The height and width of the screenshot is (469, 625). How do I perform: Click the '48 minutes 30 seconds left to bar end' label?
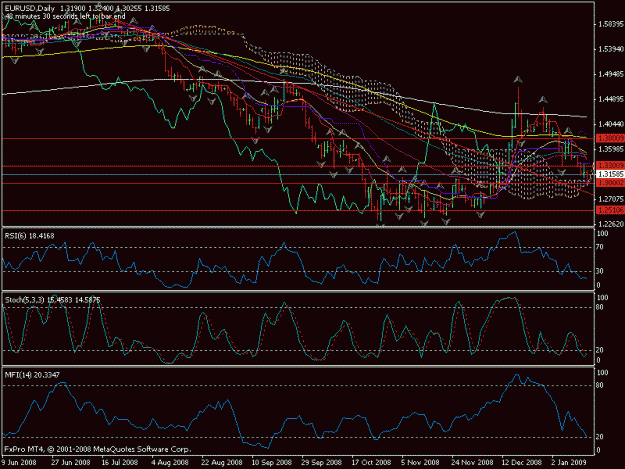coord(64,16)
